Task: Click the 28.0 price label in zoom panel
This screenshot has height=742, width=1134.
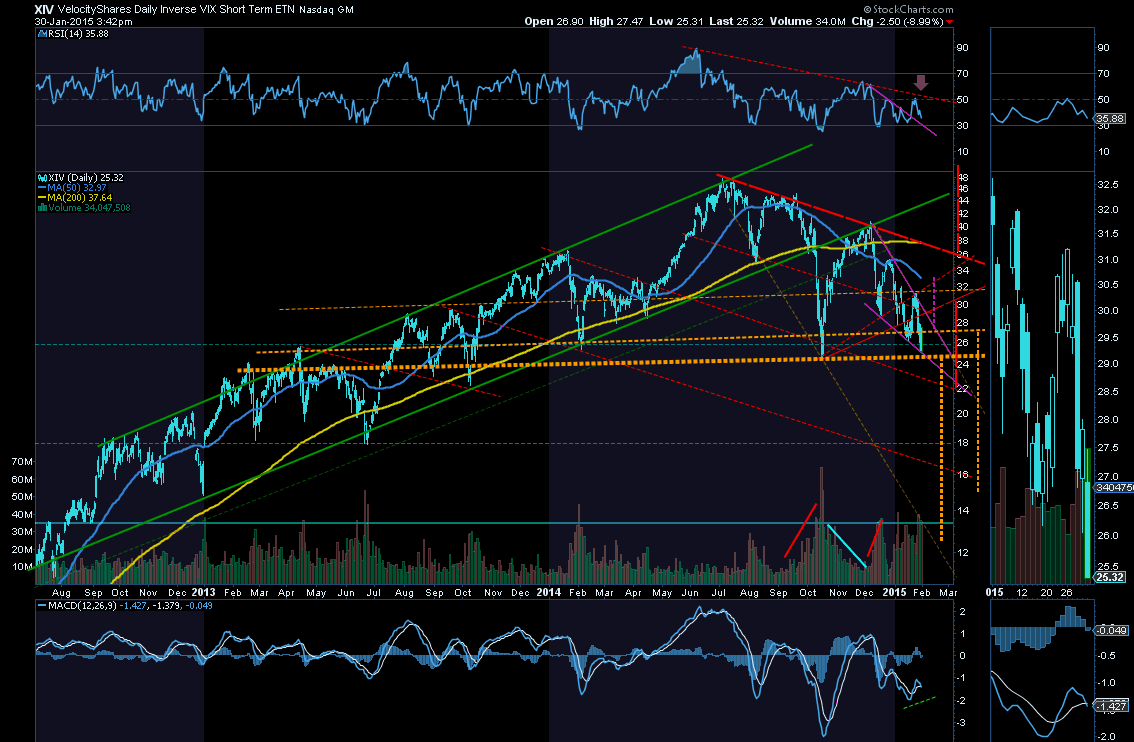Action: pos(1108,419)
